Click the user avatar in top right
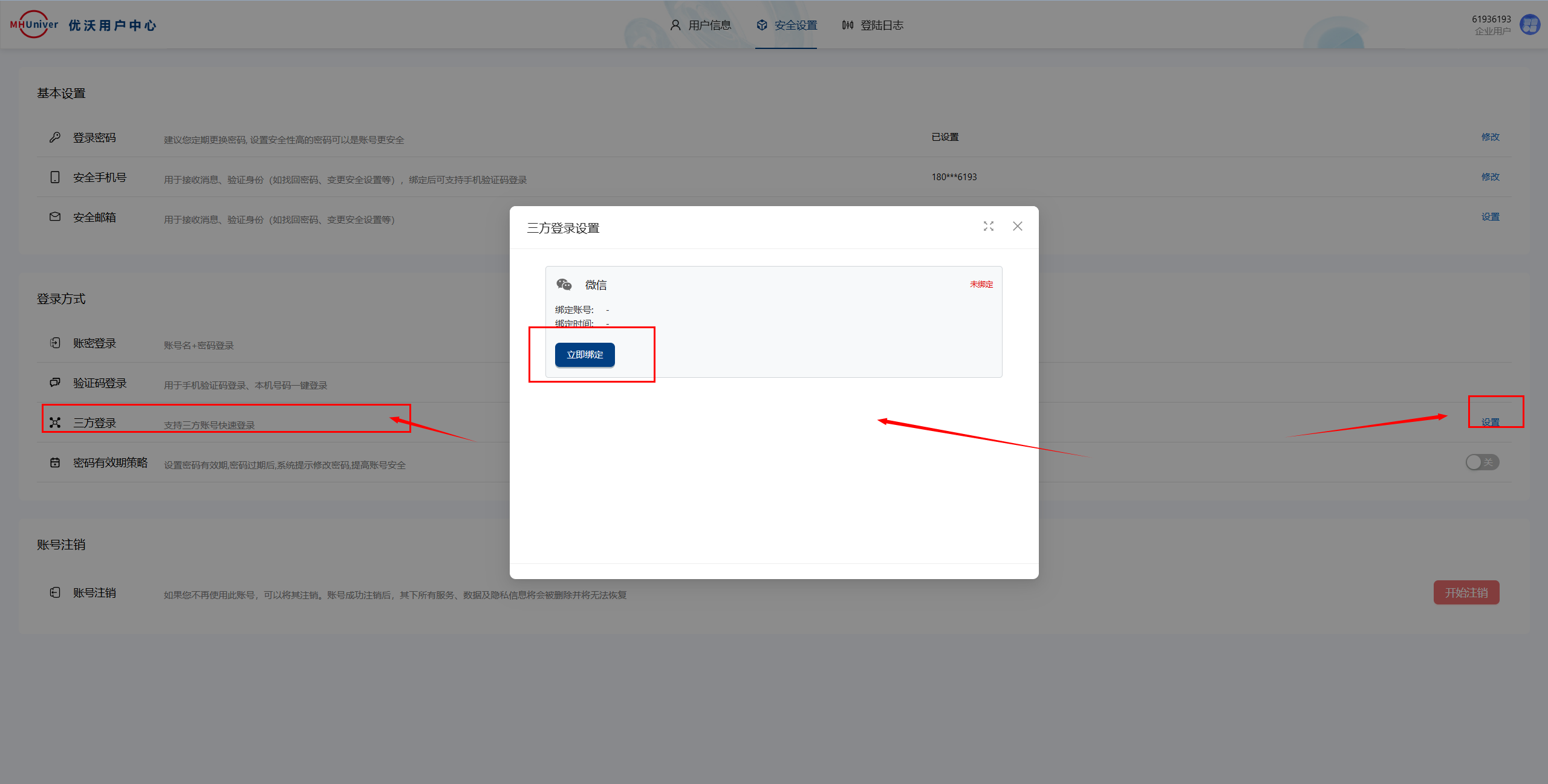1548x784 pixels. click(x=1530, y=25)
